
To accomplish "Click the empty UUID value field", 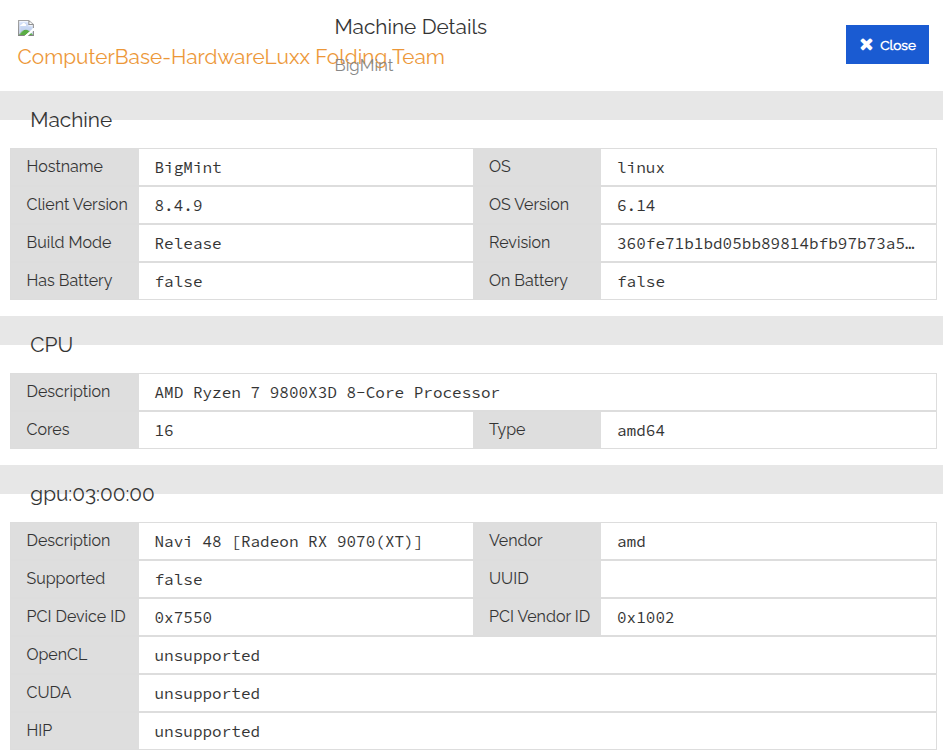I will coord(768,579).
